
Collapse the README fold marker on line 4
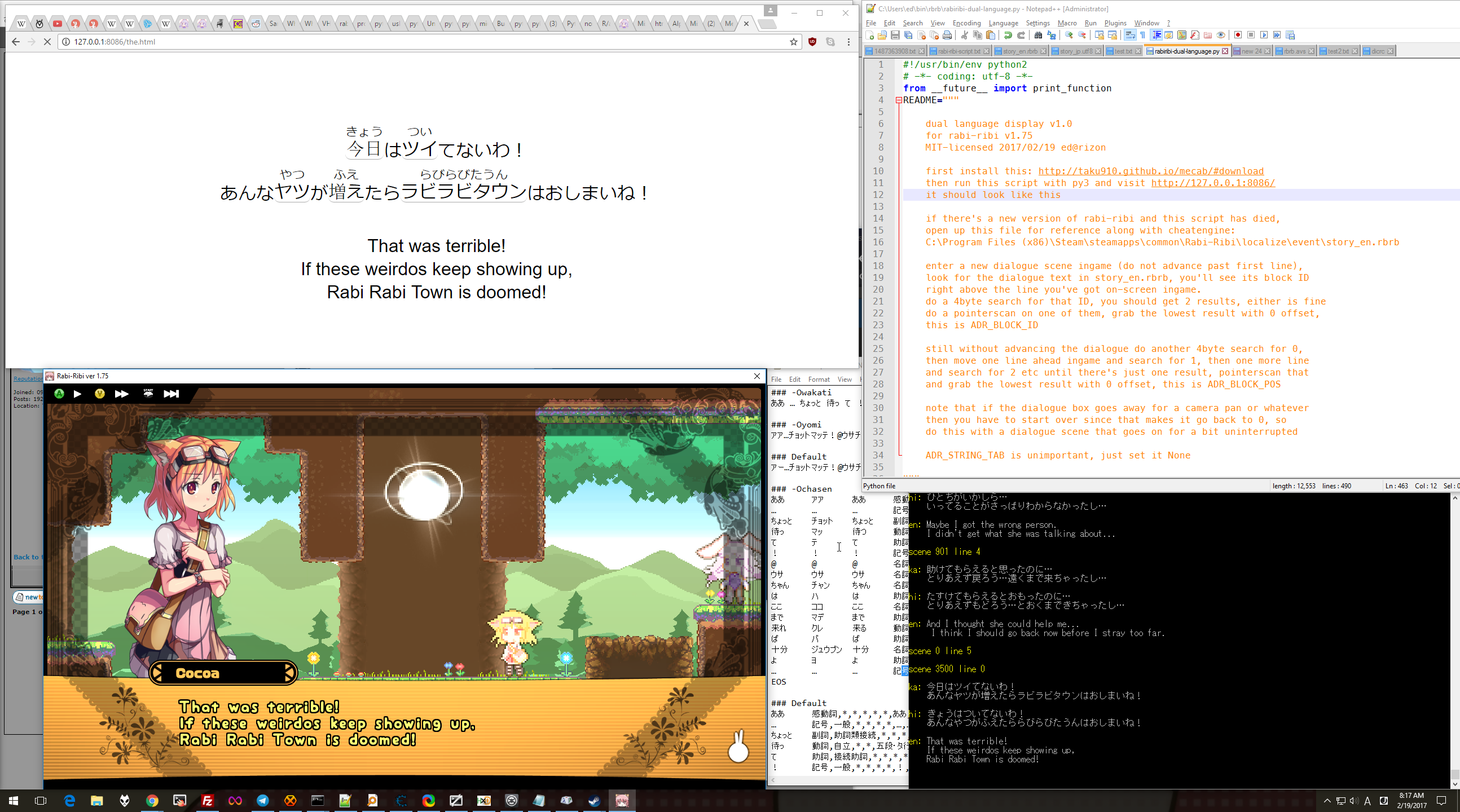pyautogui.click(x=899, y=100)
